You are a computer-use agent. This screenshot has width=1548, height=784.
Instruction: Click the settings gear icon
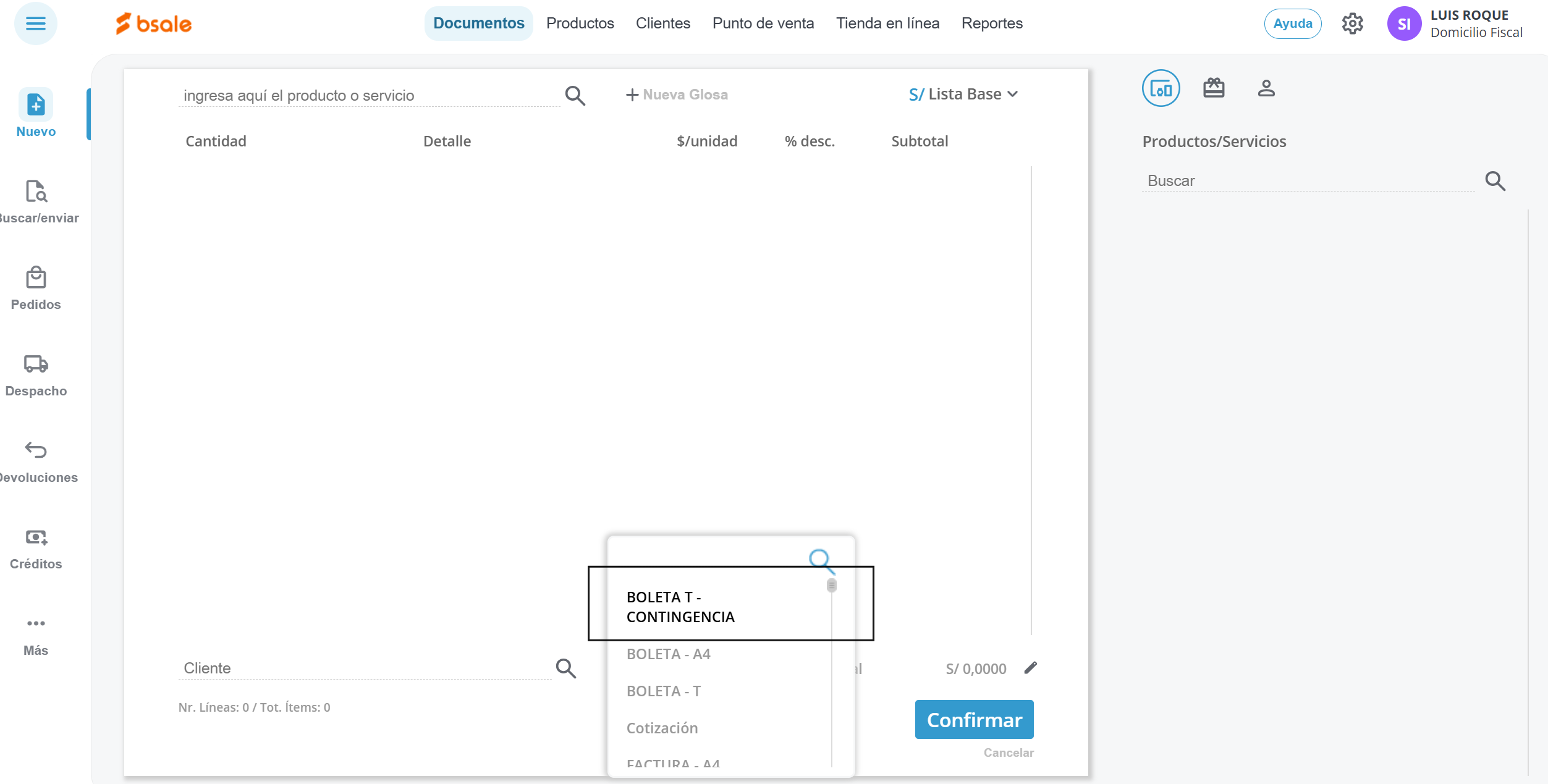(1352, 24)
